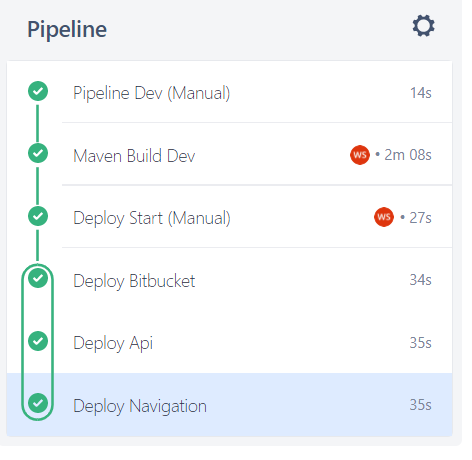Click green check icon for Deploy Start (Manual)
The height and width of the screenshot is (460, 472).
click(38, 216)
